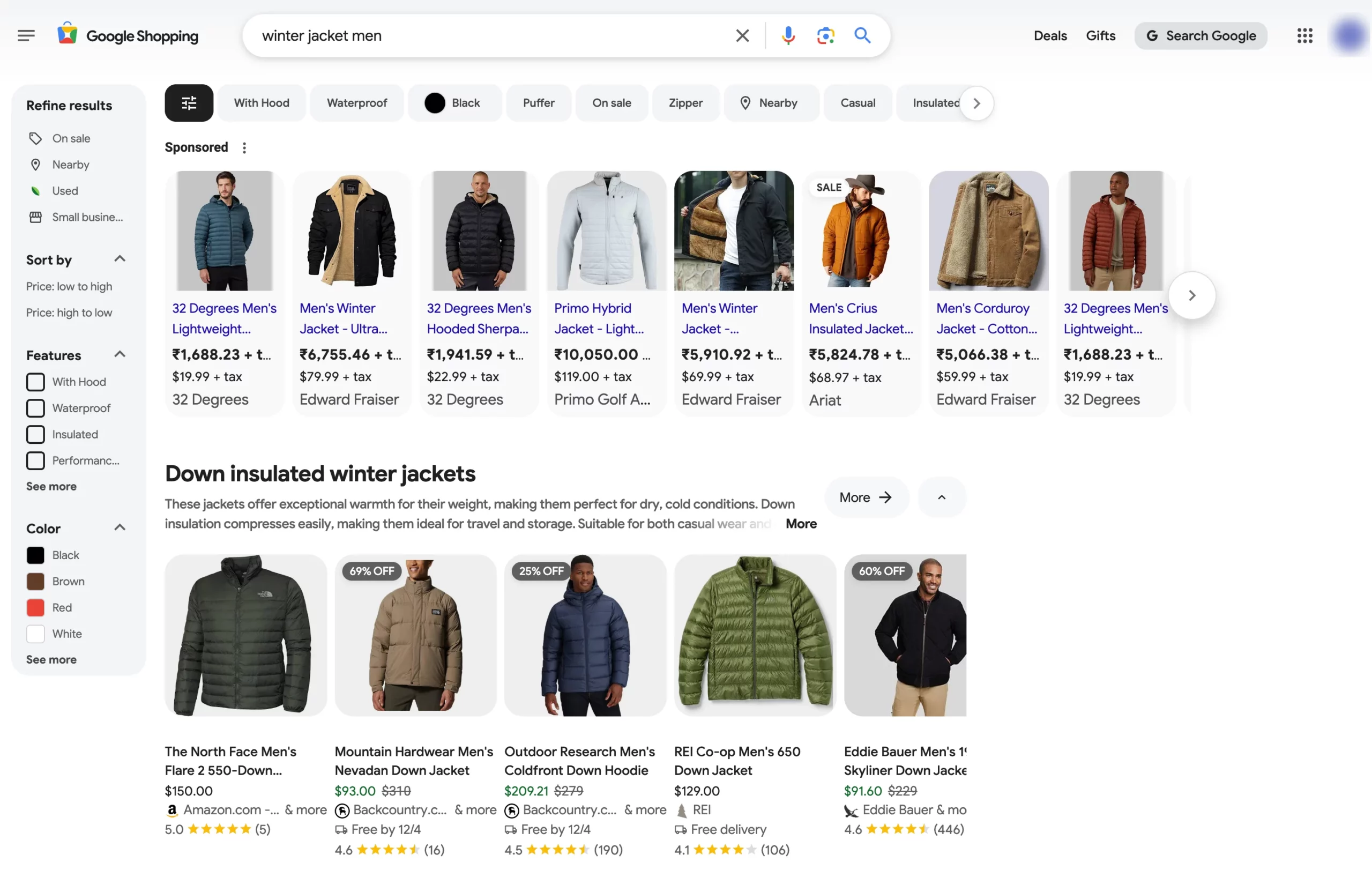
Task: Start voice search with microphone icon
Action: click(788, 35)
